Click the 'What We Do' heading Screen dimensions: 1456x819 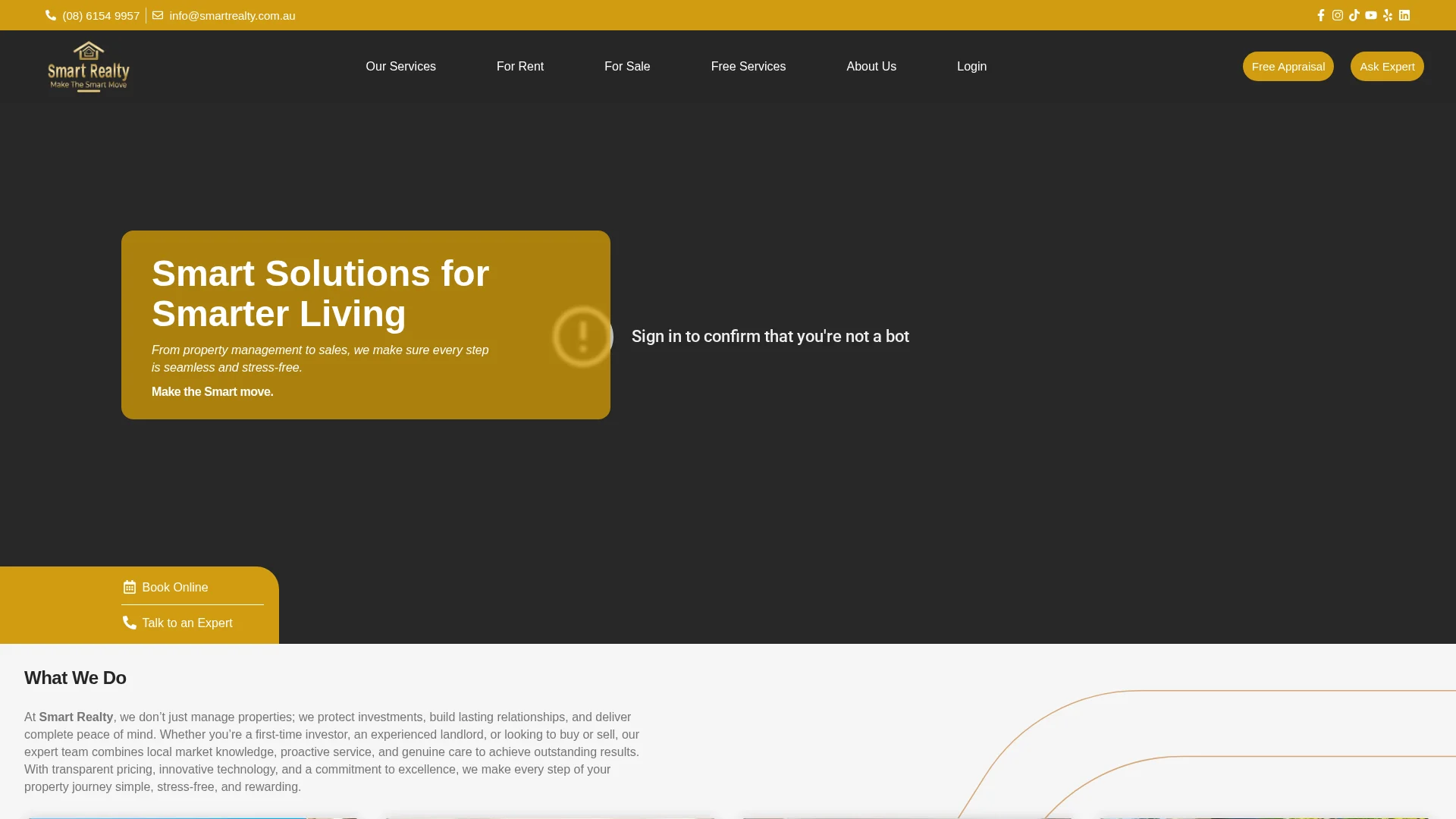(x=75, y=678)
